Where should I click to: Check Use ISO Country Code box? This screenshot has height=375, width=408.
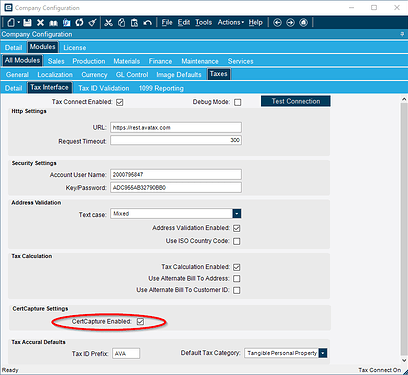tap(237, 241)
